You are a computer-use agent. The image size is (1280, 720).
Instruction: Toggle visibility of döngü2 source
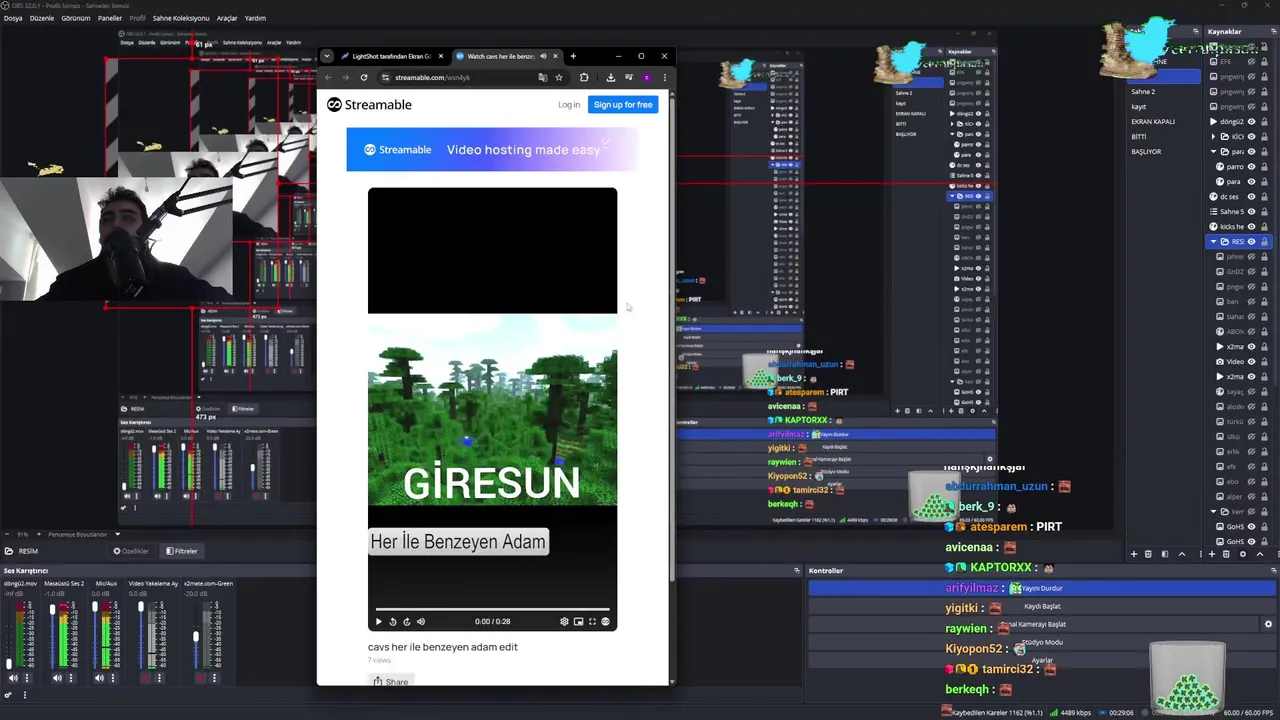pyautogui.click(x=1251, y=122)
